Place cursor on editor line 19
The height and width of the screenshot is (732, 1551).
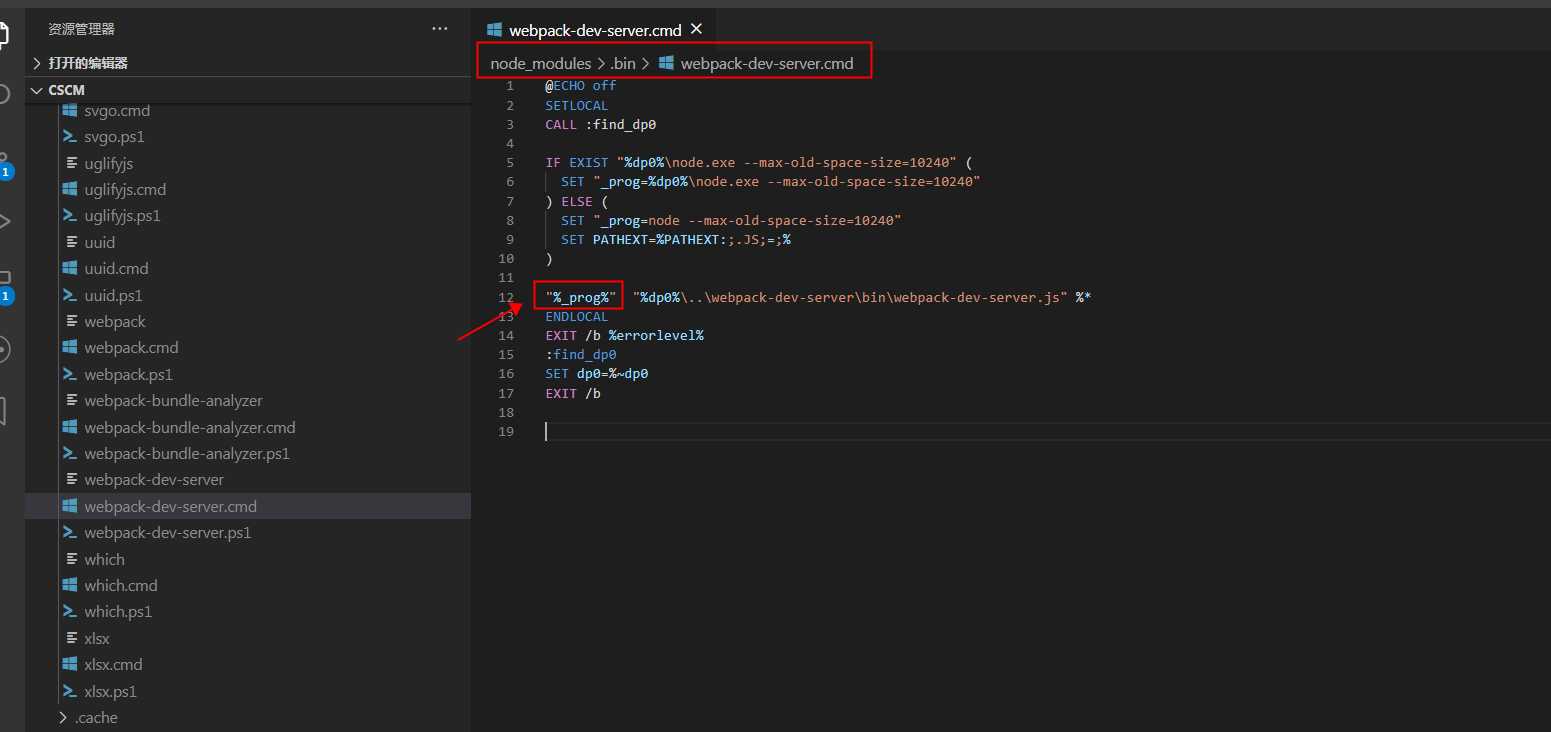click(1047, 431)
